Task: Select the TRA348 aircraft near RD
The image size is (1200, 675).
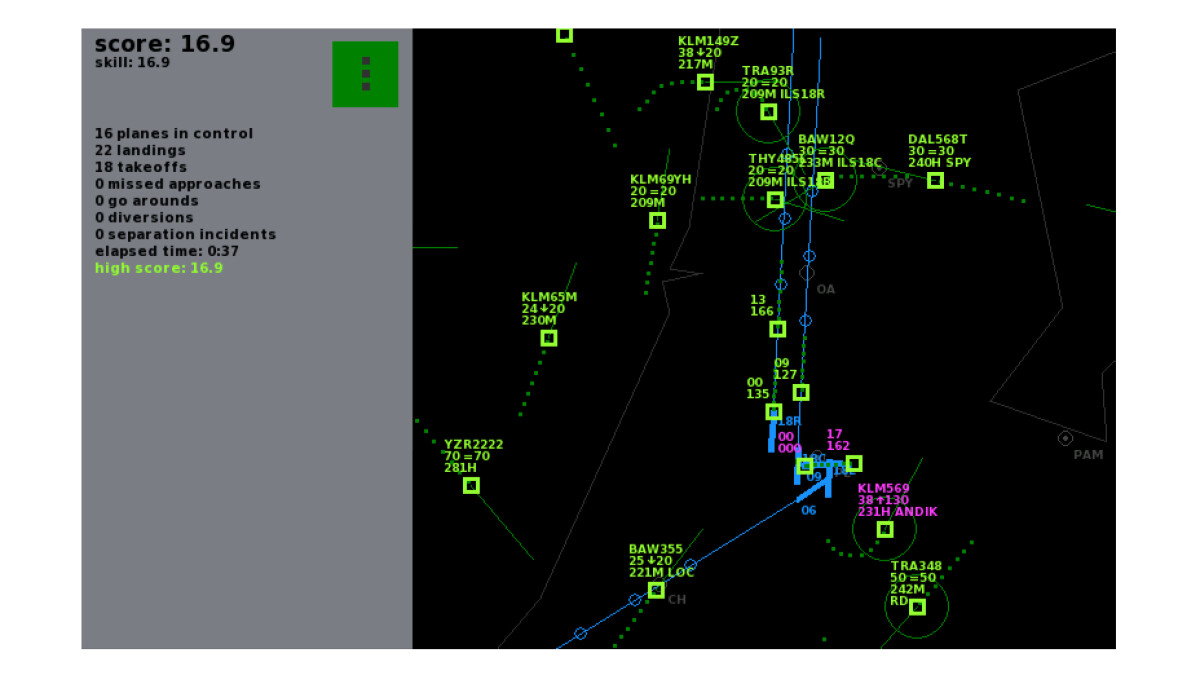Action: [917, 607]
